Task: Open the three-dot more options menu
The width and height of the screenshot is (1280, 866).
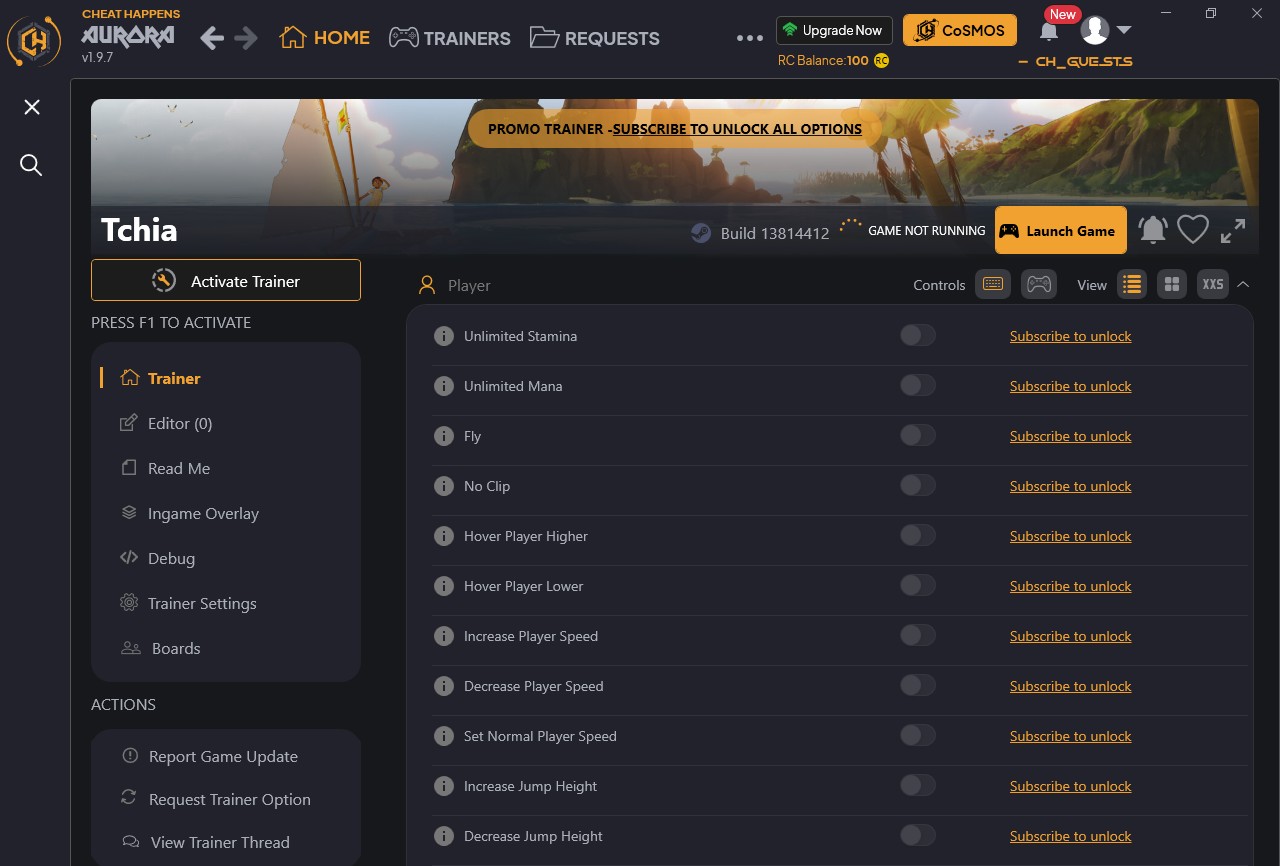Action: (750, 38)
